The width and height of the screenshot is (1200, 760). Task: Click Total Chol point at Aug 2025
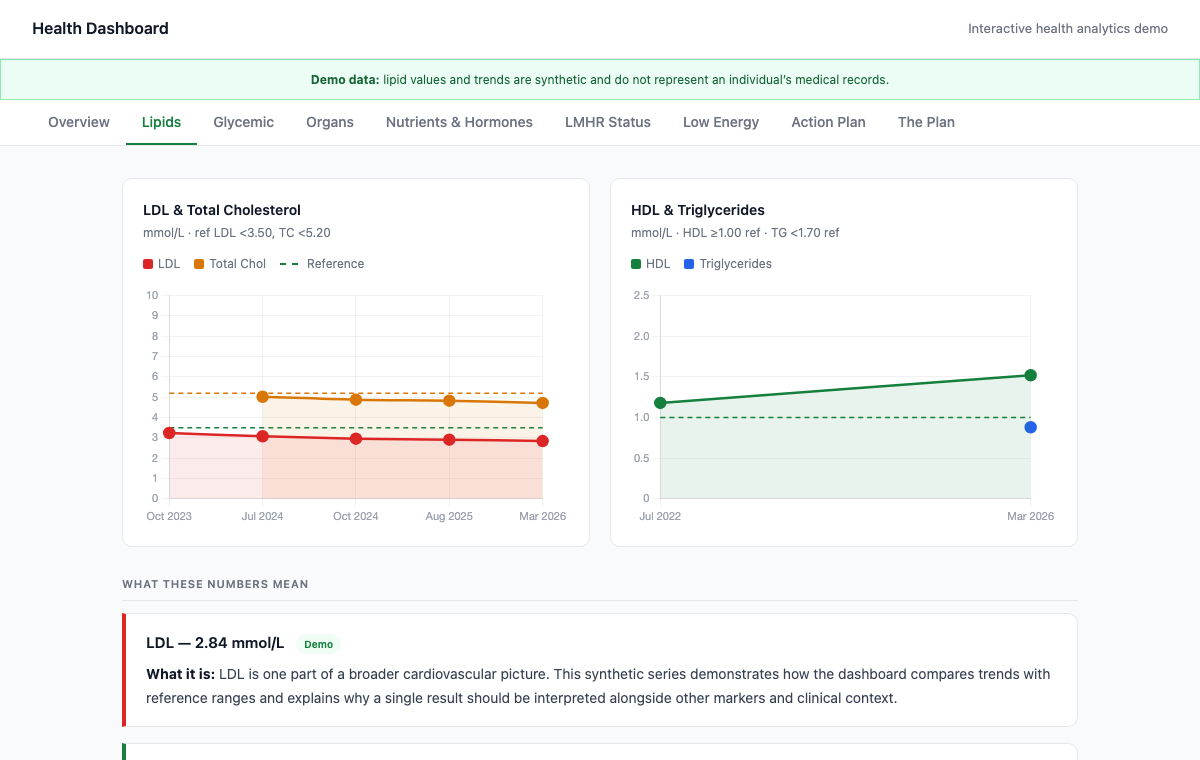449,401
